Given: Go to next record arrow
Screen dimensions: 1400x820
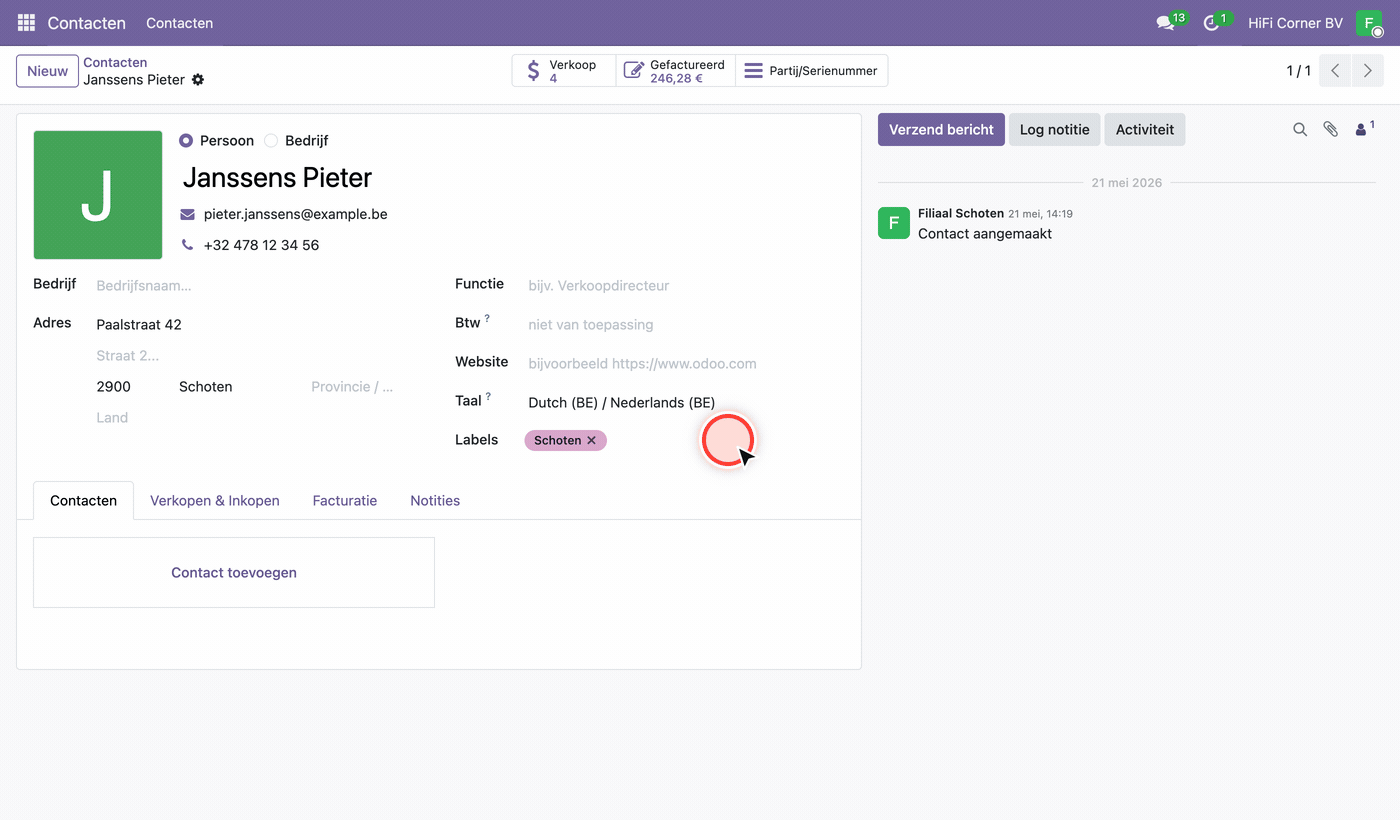Looking at the screenshot, I should [x=1368, y=71].
